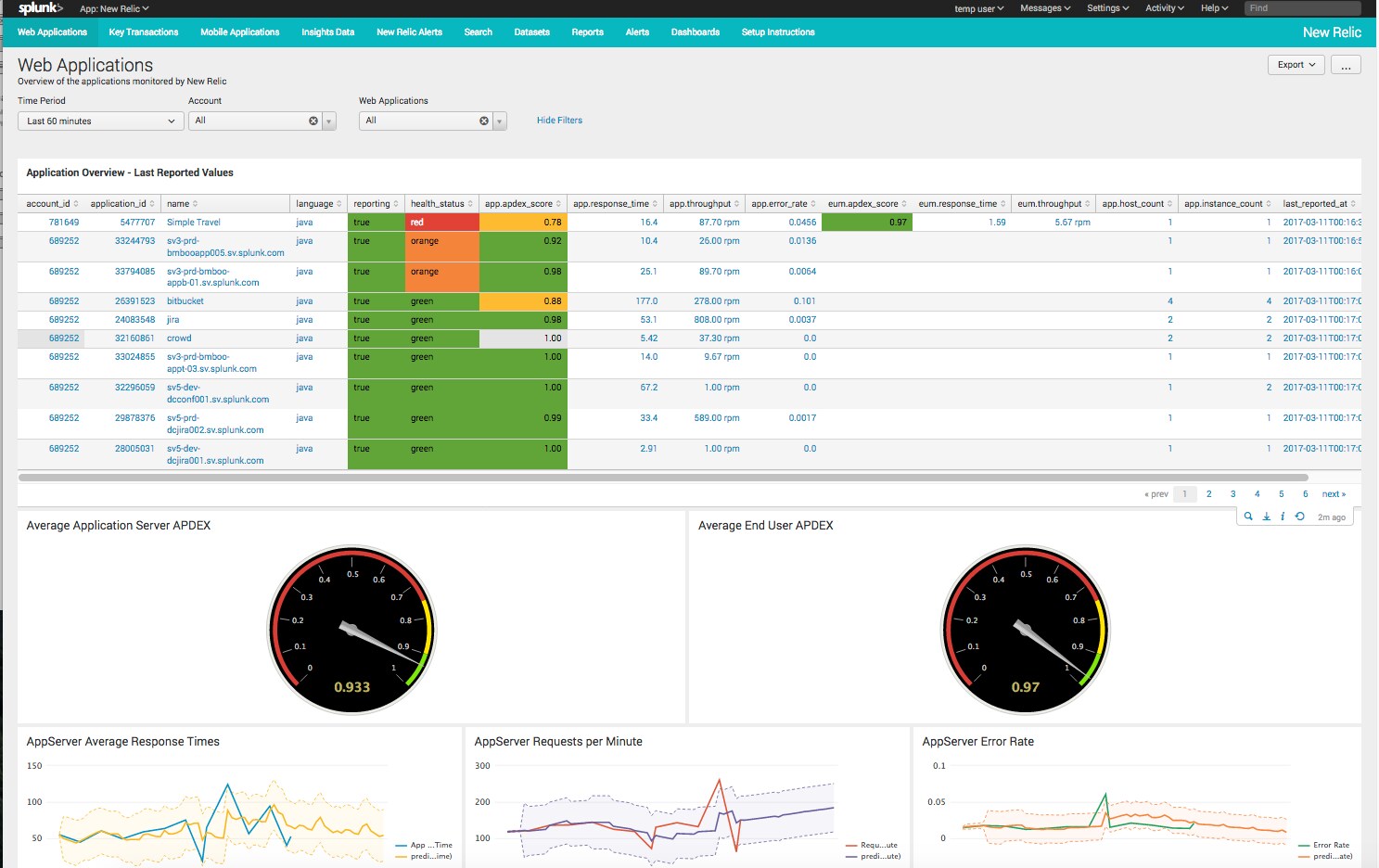The image size is (1379, 868).
Task: Go to page 2 of the table
Action: [x=1208, y=494]
